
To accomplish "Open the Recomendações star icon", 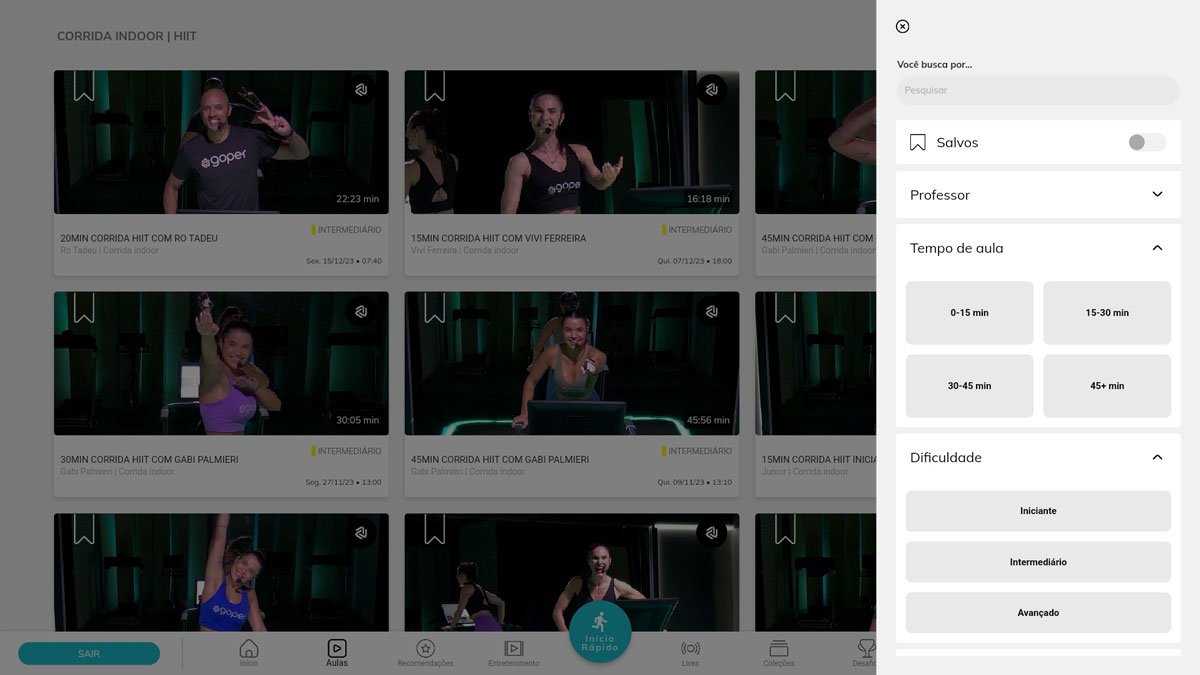I will pyautogui.click(x=425, y=649).
